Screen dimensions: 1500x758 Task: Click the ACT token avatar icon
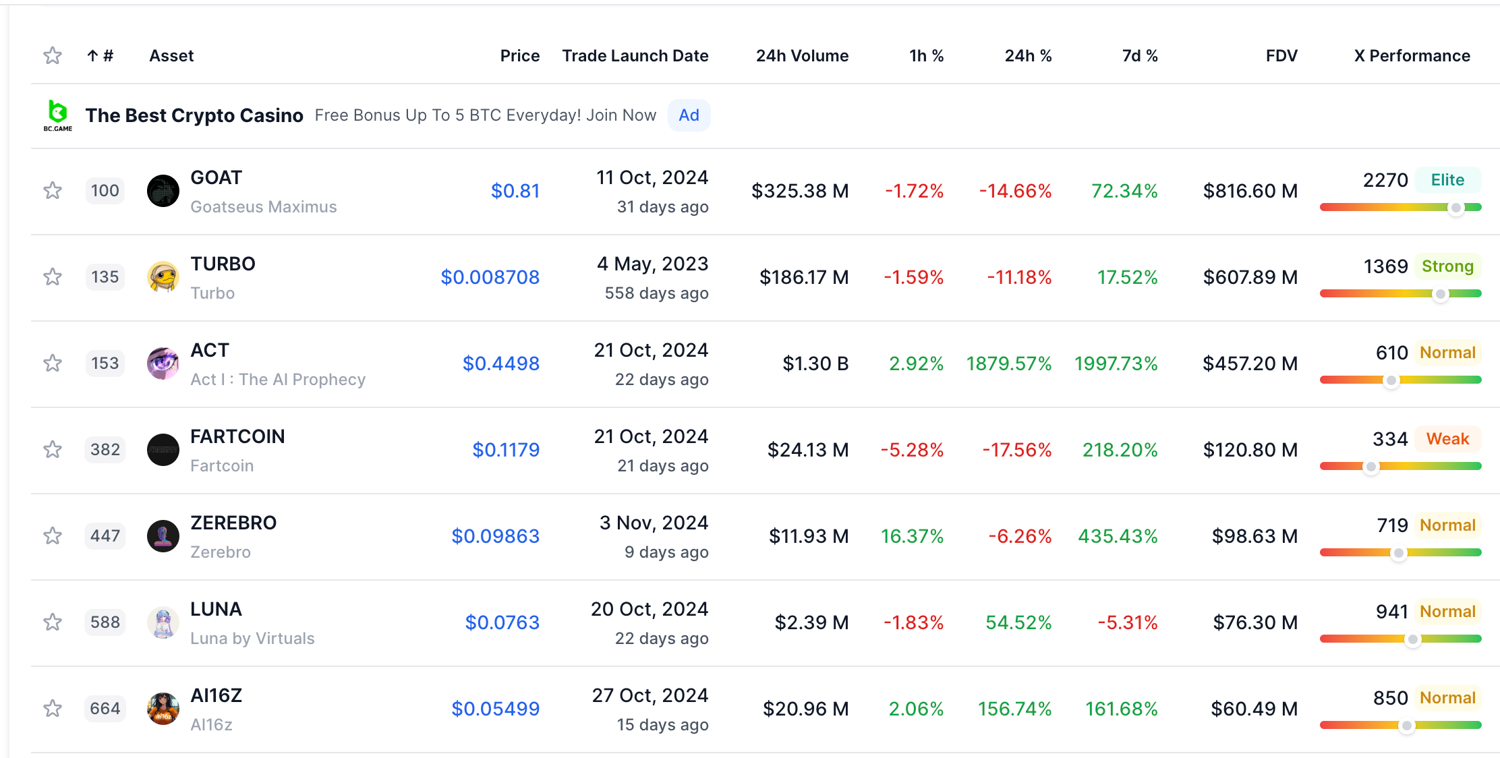pos(163,363)
